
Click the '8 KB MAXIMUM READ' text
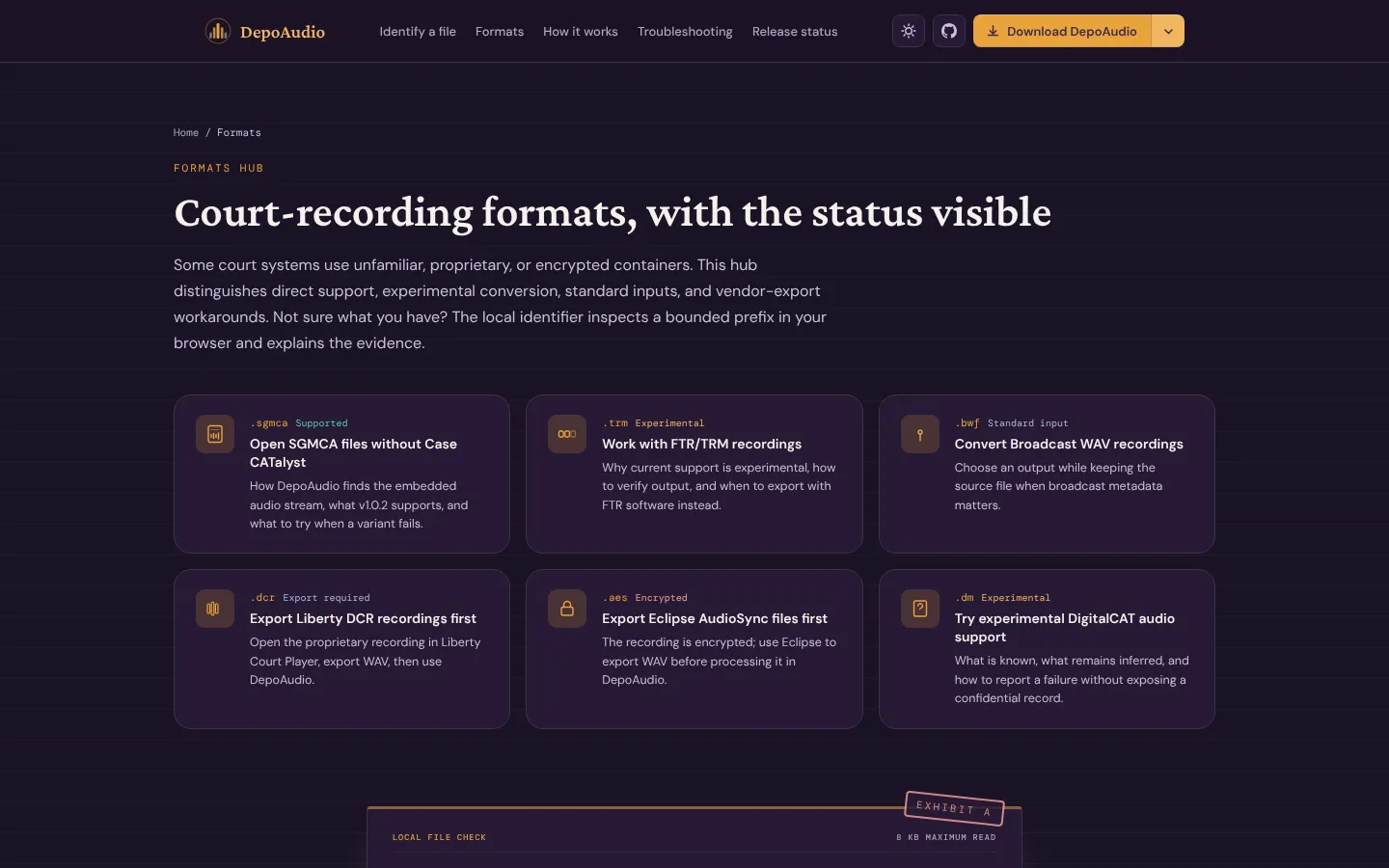point(946,837)
